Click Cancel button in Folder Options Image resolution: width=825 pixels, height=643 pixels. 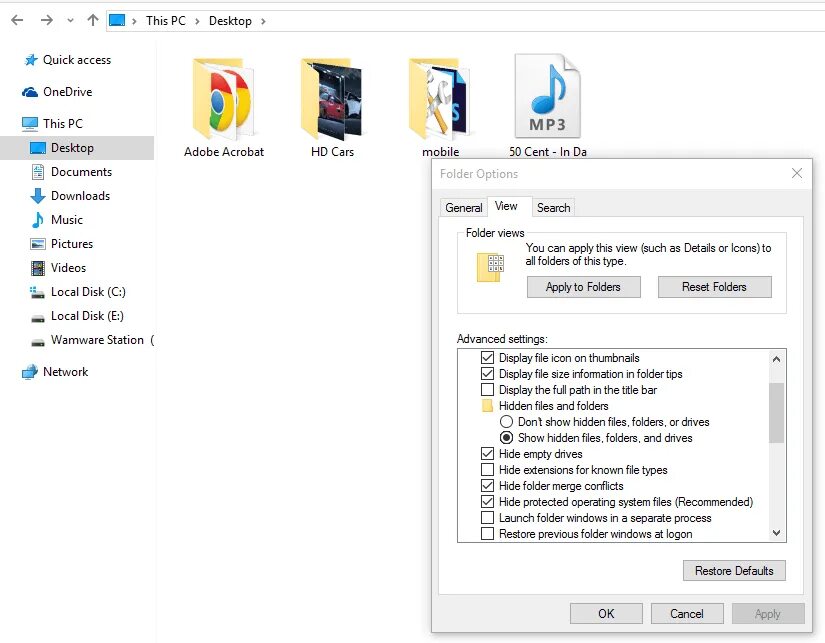tap(687, 614)
